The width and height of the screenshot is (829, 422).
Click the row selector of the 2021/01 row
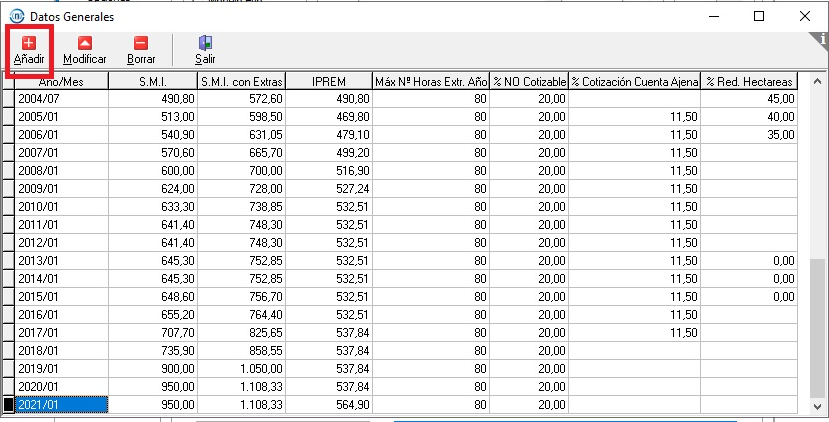[x=8, y=405]
